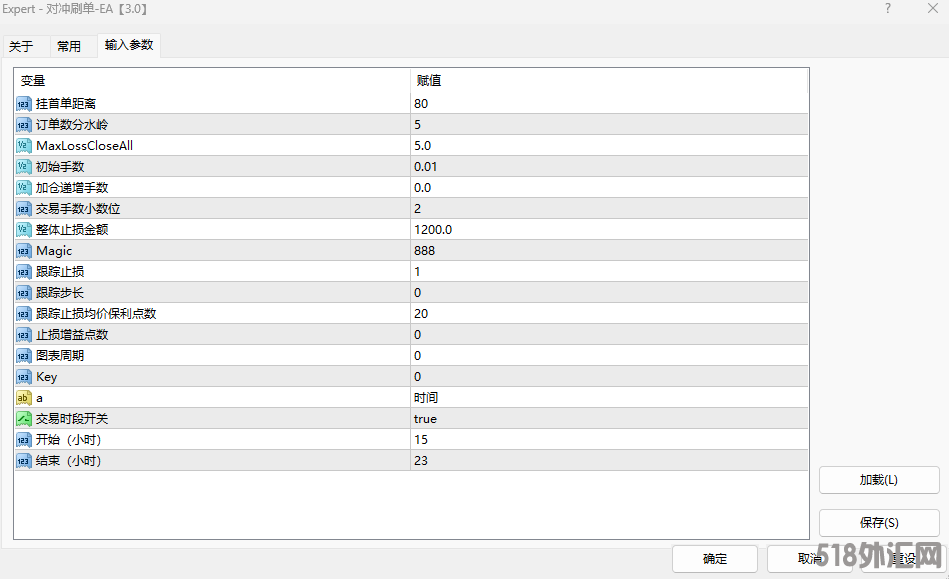Viewport: 949px width, 579px height.
Task: Select the 输入参数 tab
Action: [129, 46]
